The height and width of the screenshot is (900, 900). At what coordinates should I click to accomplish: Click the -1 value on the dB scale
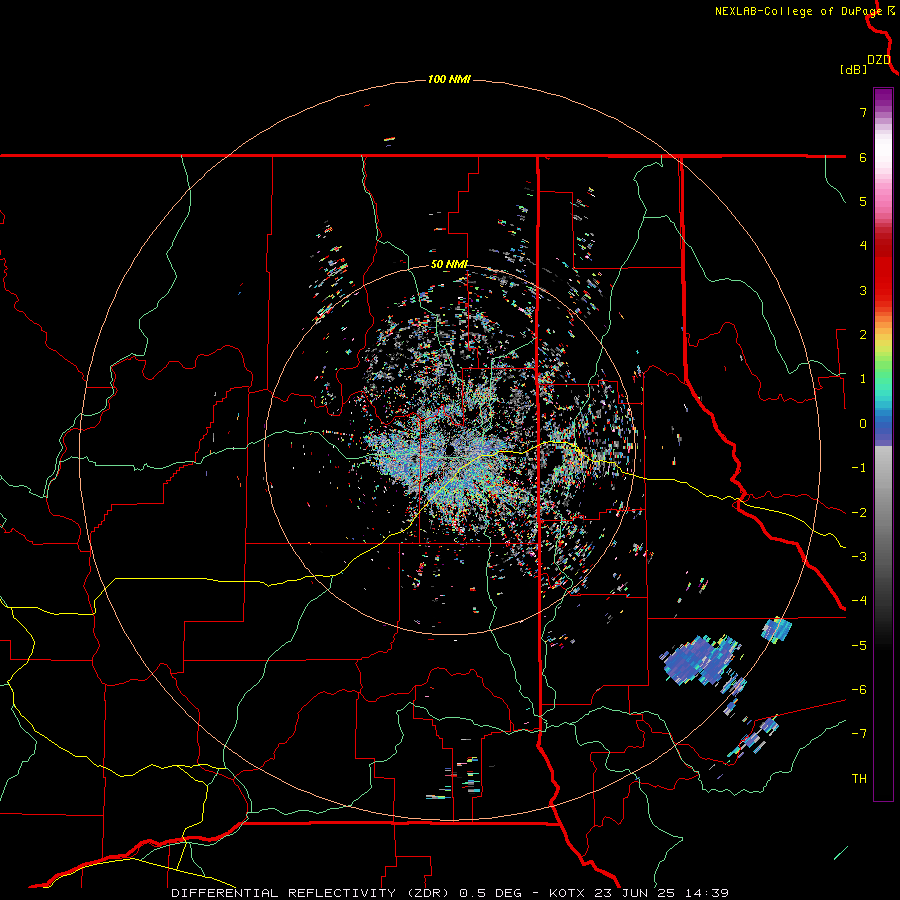(x=859, y=468)
